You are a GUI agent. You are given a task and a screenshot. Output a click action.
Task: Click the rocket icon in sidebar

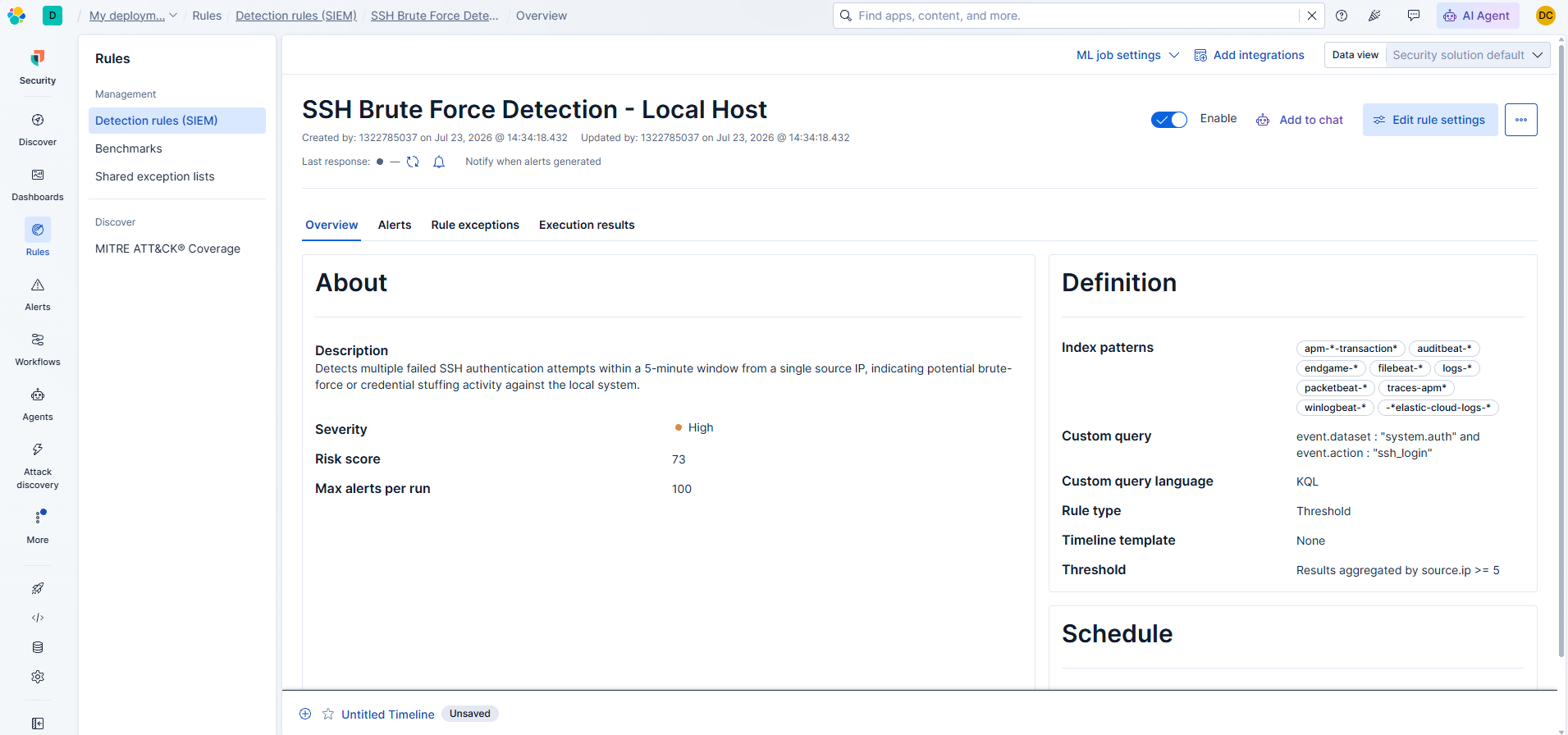click(38, 588)
